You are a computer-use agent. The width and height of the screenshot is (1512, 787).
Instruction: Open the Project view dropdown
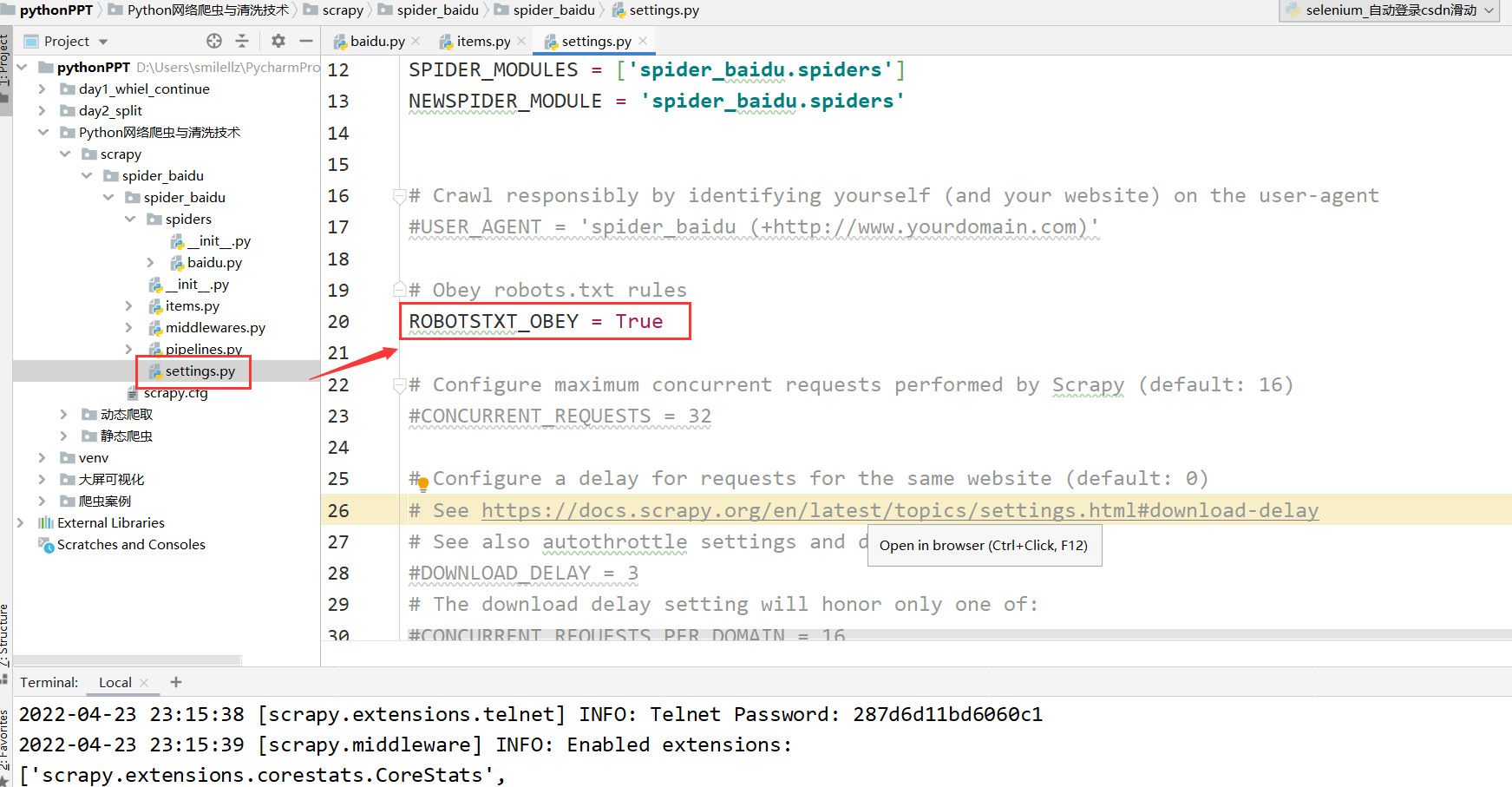[x=103, y=42]
